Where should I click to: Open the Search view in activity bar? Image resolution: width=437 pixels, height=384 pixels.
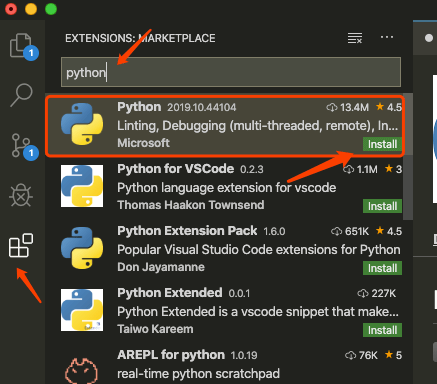pyautogui.click(x=21, y=95)
